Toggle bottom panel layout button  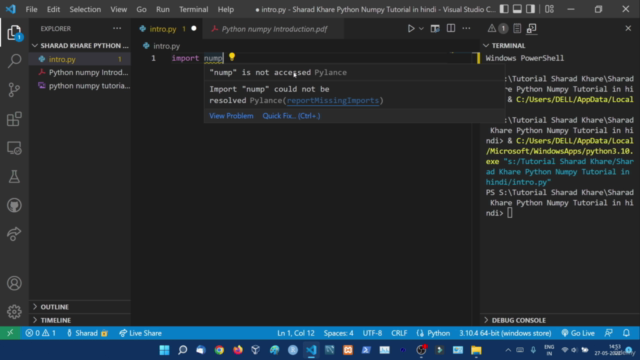[x=517, y=9]
